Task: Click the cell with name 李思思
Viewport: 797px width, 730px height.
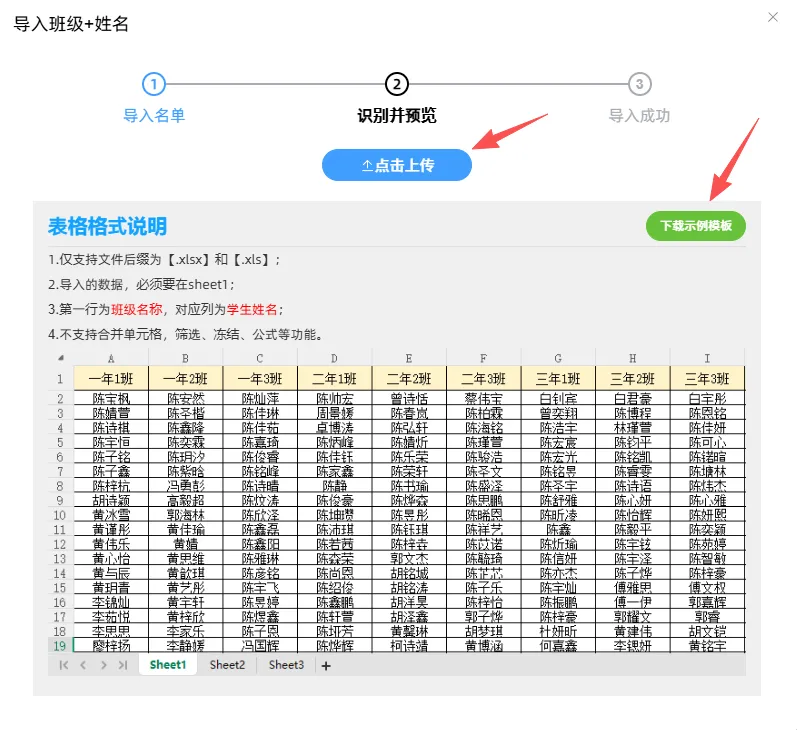Action: 111,631
